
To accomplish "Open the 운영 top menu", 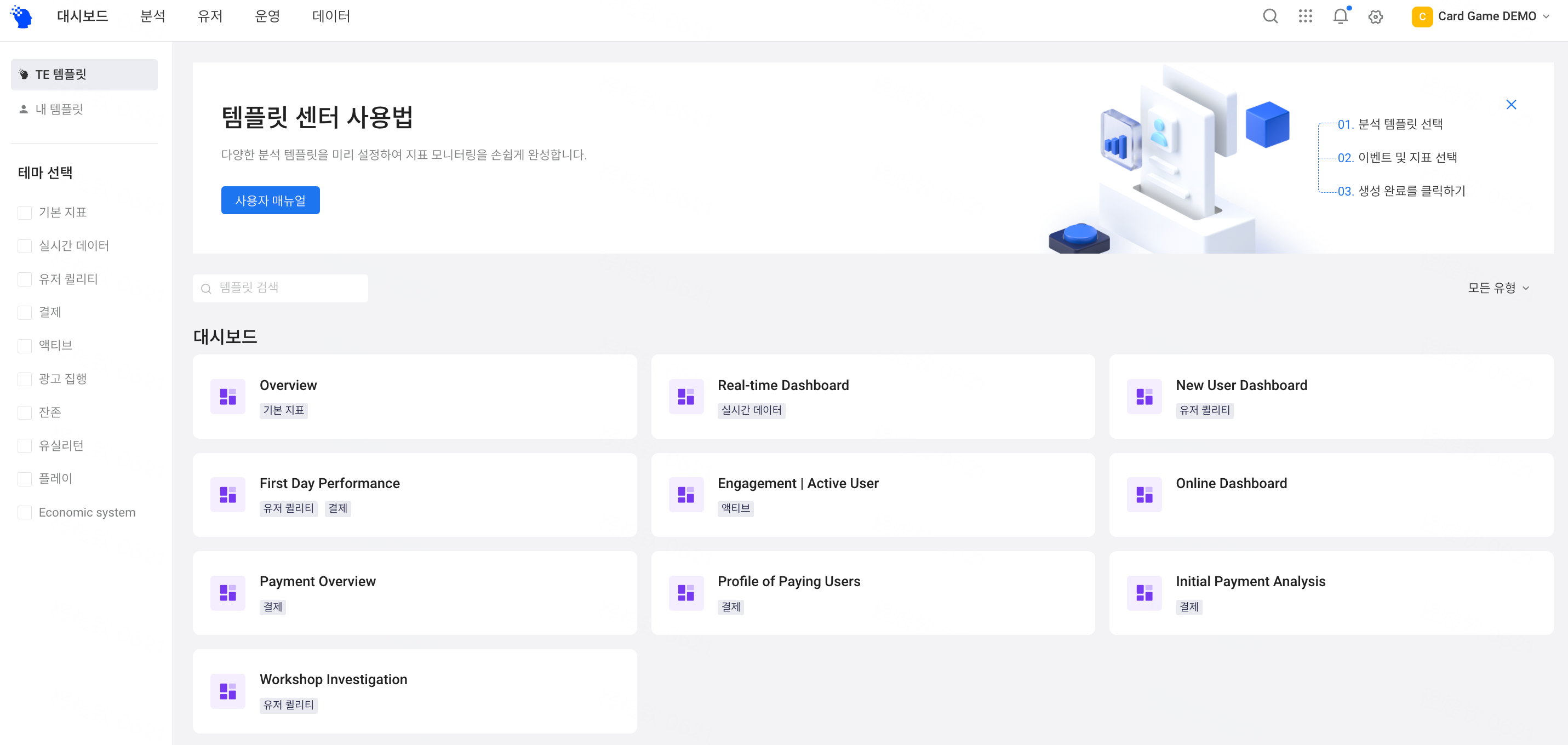I will [x=267, y=16].
